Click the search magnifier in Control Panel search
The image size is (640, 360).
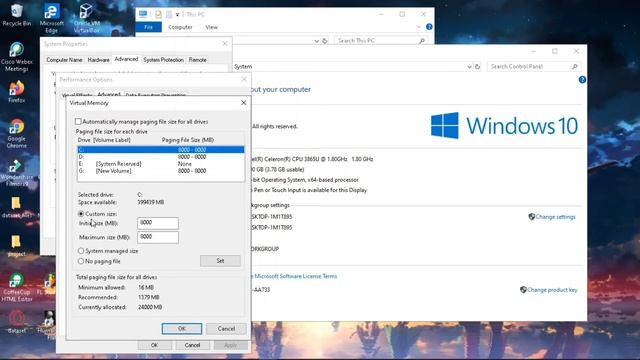coord(574,67)
